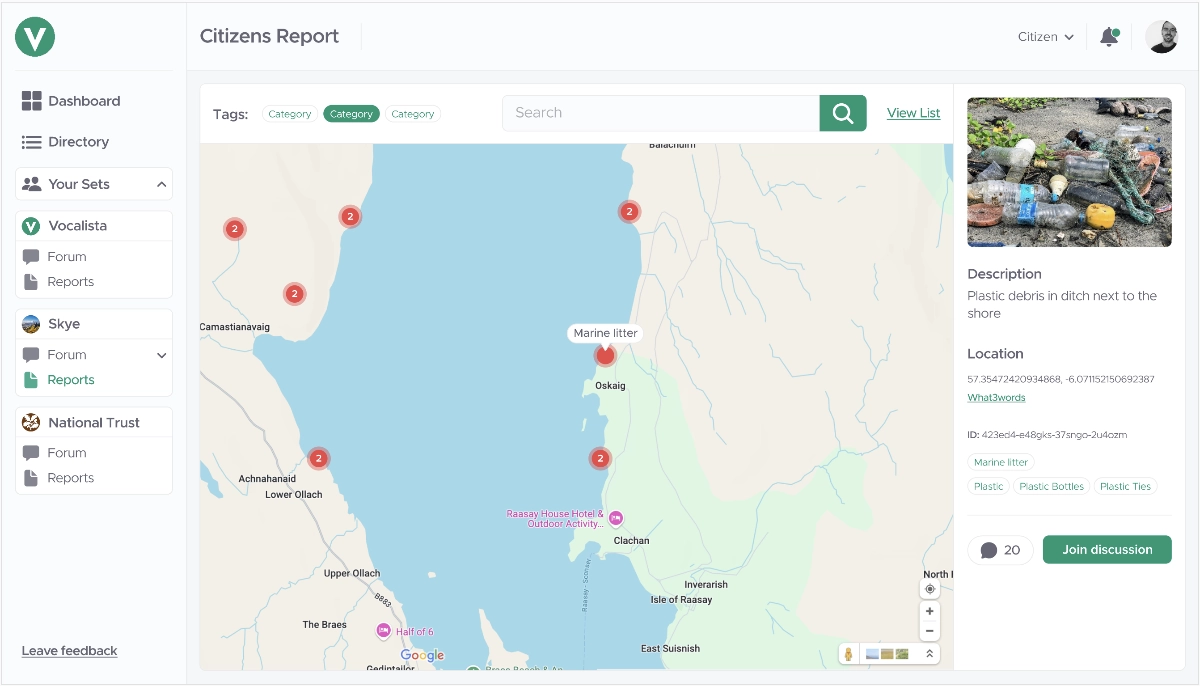Click the green search magnifier button

tap(842, 113)
